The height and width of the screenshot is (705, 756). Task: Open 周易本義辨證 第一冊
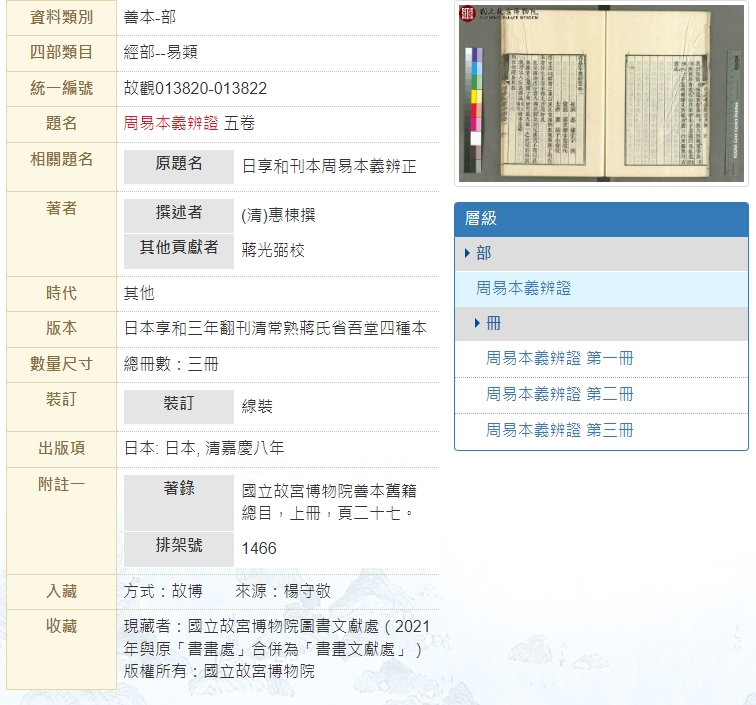[559, 359]
